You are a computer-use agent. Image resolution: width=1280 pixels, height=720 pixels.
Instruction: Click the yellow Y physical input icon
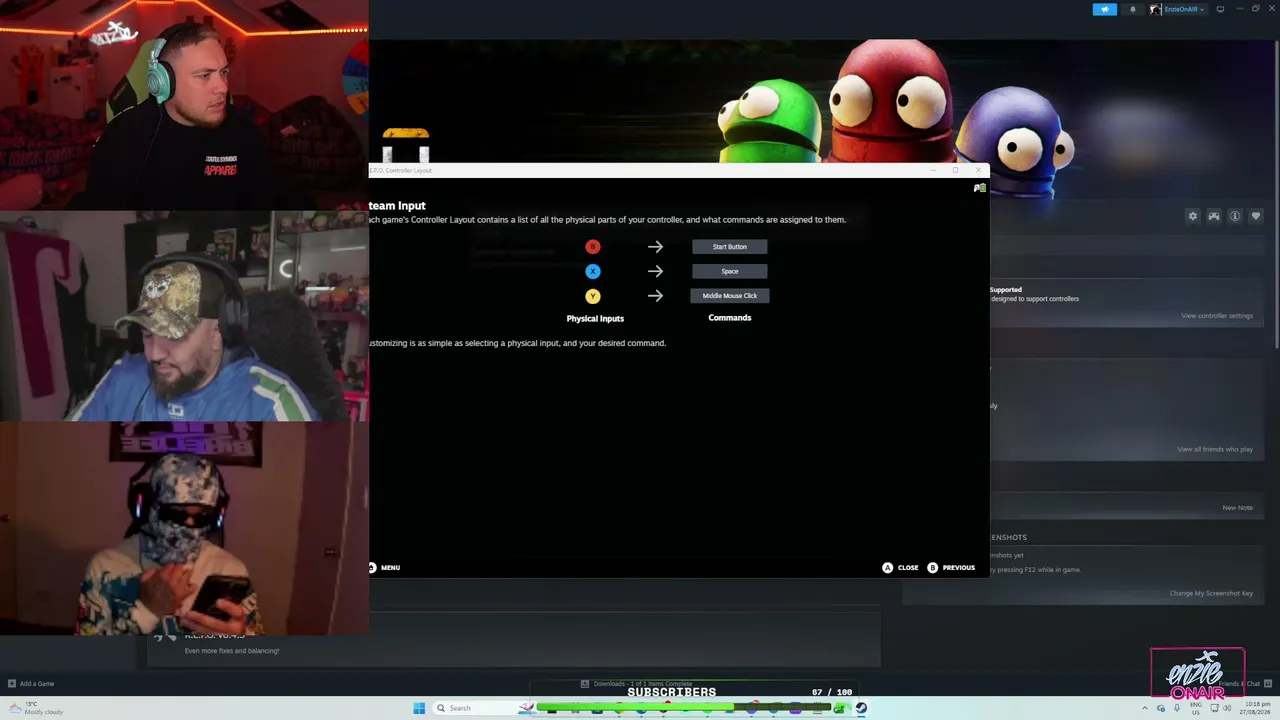pos(593,296)
